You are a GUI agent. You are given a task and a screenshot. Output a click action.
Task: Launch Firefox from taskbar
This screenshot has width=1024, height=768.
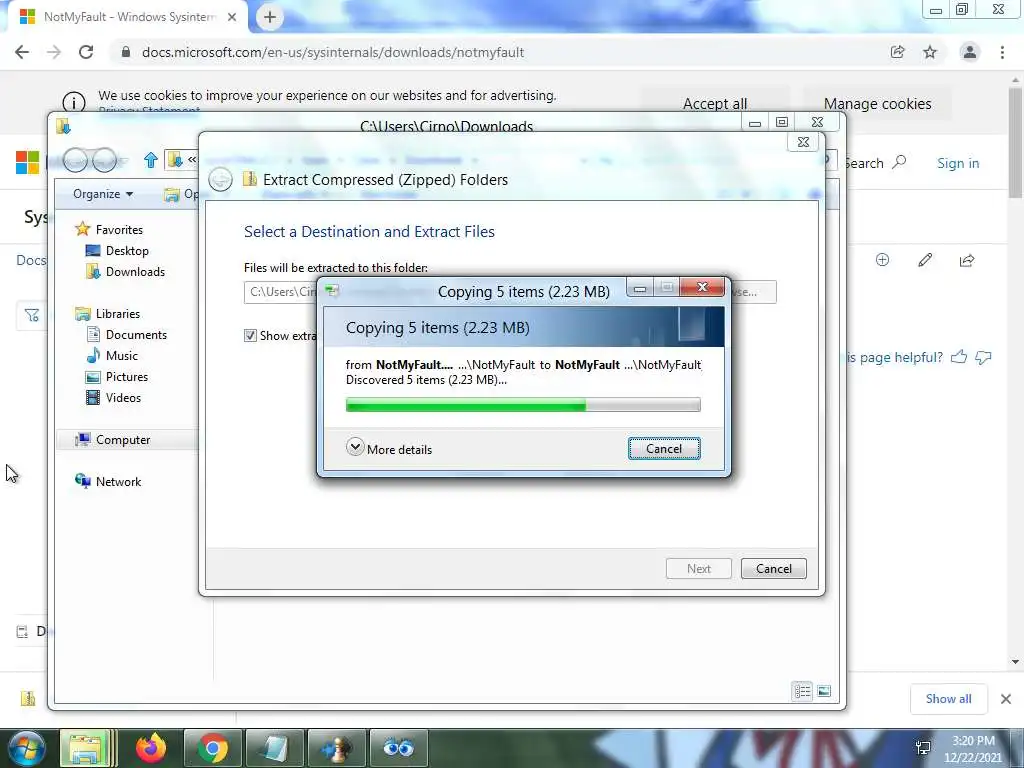point(151,748)
